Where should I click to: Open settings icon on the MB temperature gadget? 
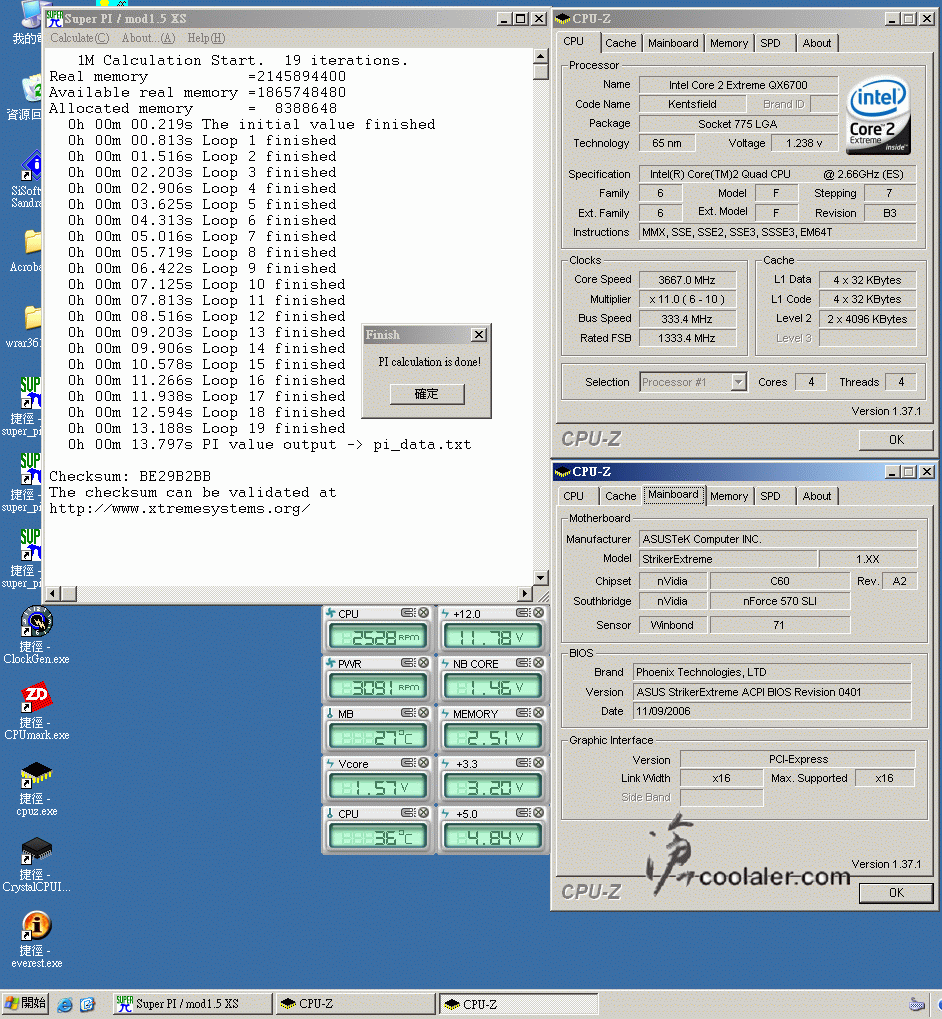(407, 713)
